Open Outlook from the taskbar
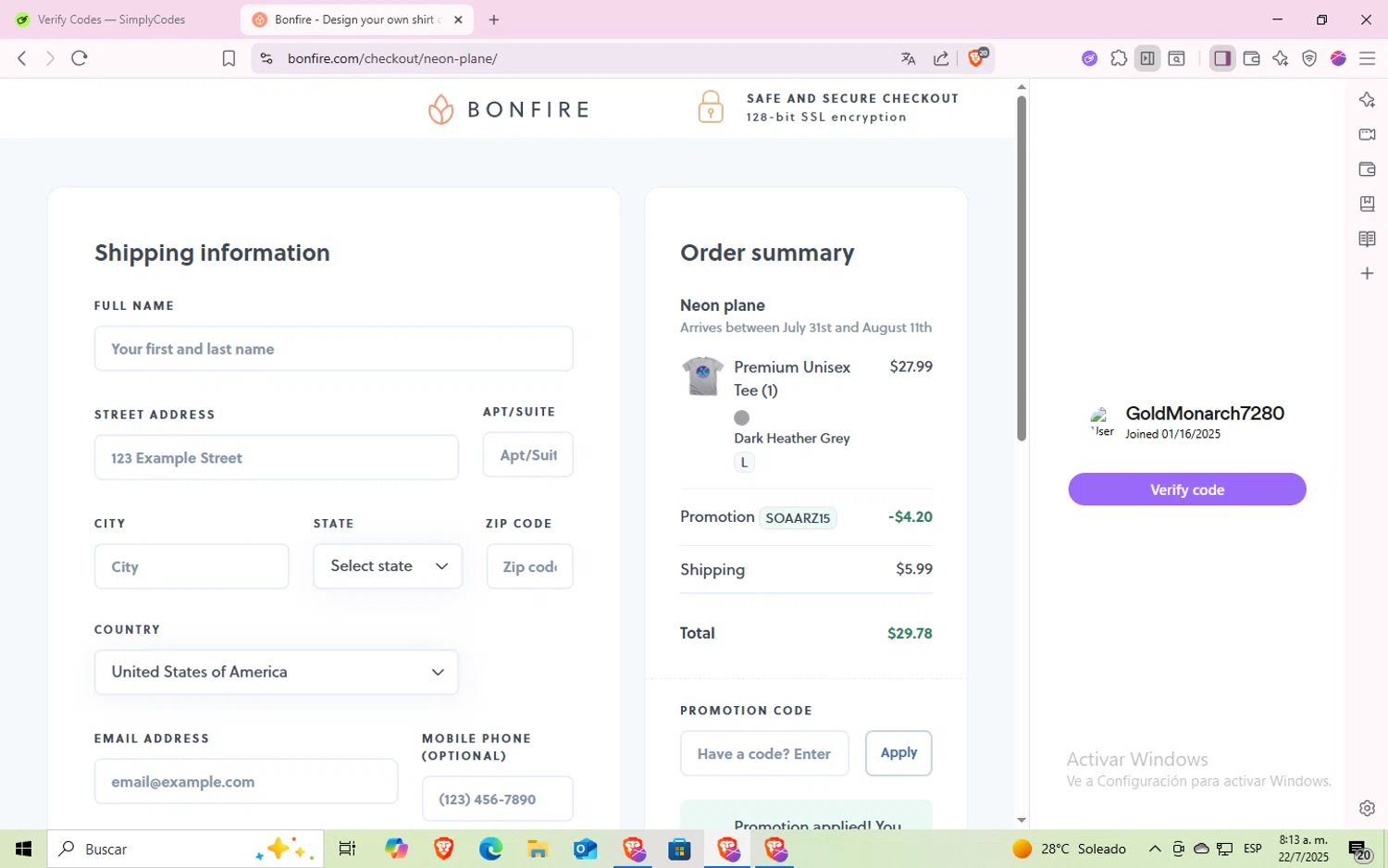Image resolution: width=1388 pixels, height=868 pixels. click(x=585, y=849)
